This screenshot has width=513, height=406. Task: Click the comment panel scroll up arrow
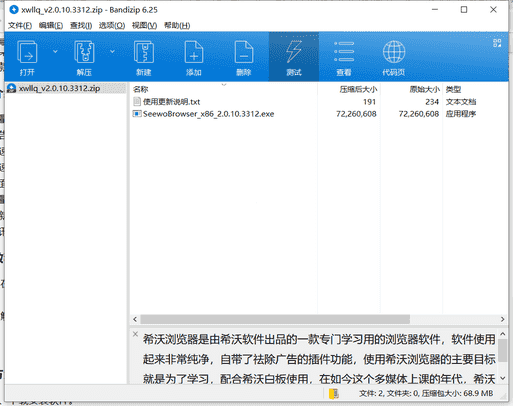[x=503, y=334]
